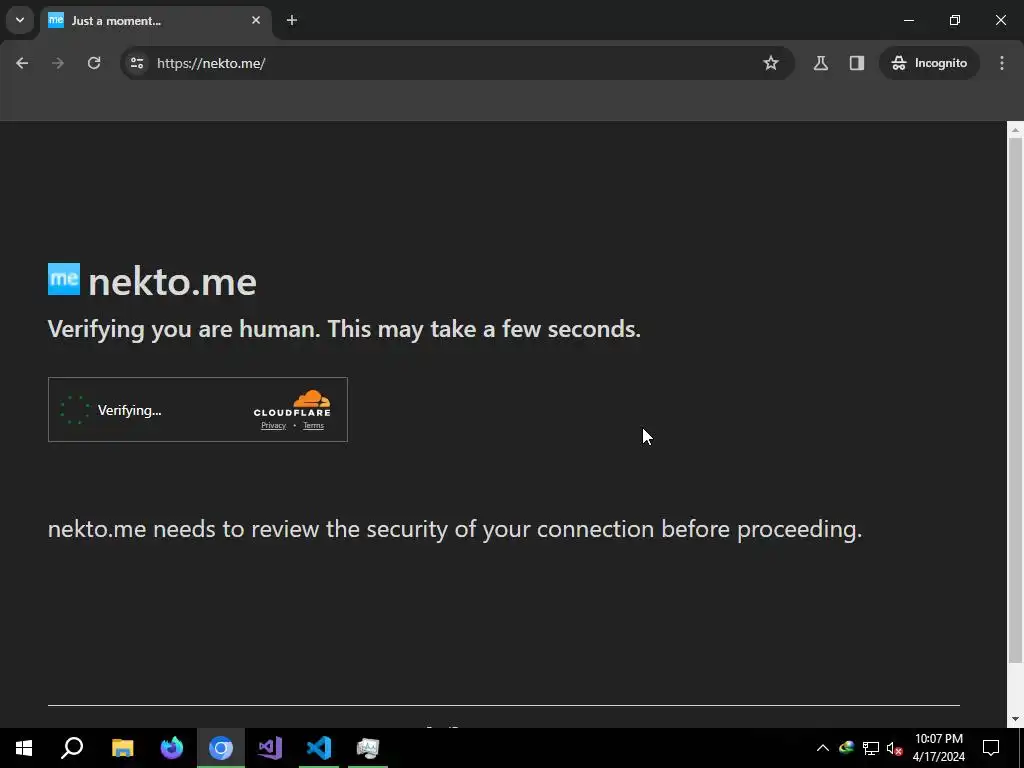Close the 'Just a moment...' tab

click(x=256, y=20)
